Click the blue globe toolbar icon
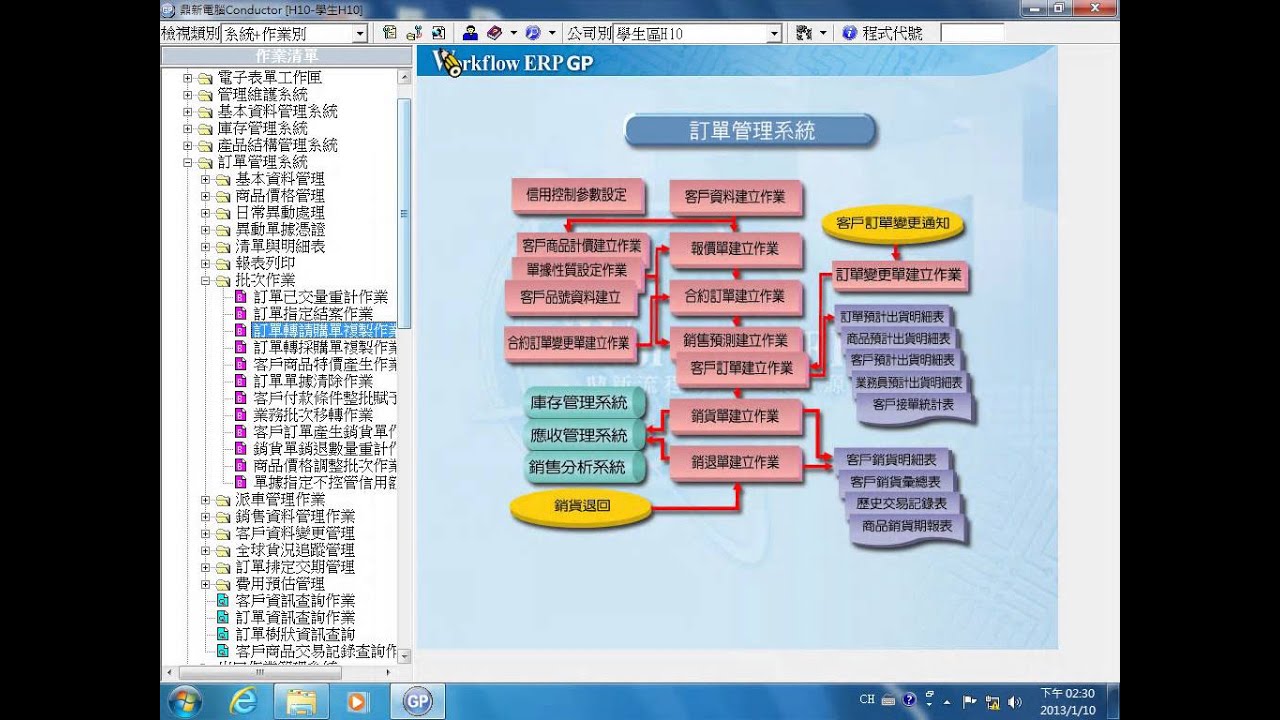This screenshot has height=720, width=1280. point(532,33)
